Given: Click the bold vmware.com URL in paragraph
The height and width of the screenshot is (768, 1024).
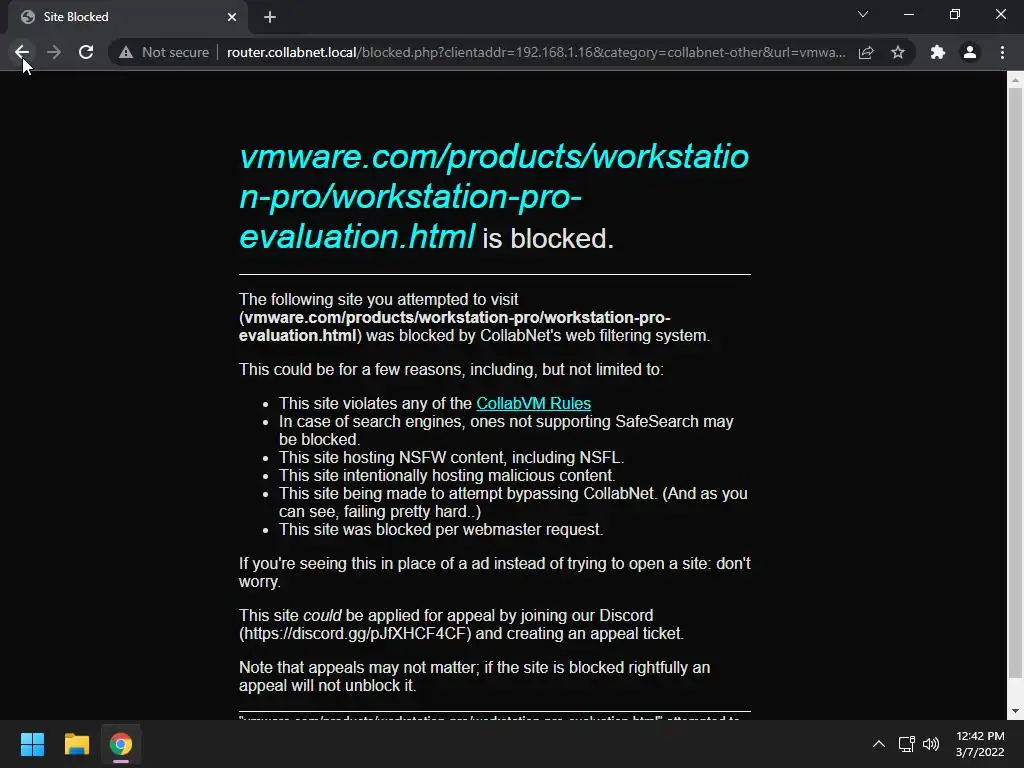Looking at the screenshot, I should 456,327.
